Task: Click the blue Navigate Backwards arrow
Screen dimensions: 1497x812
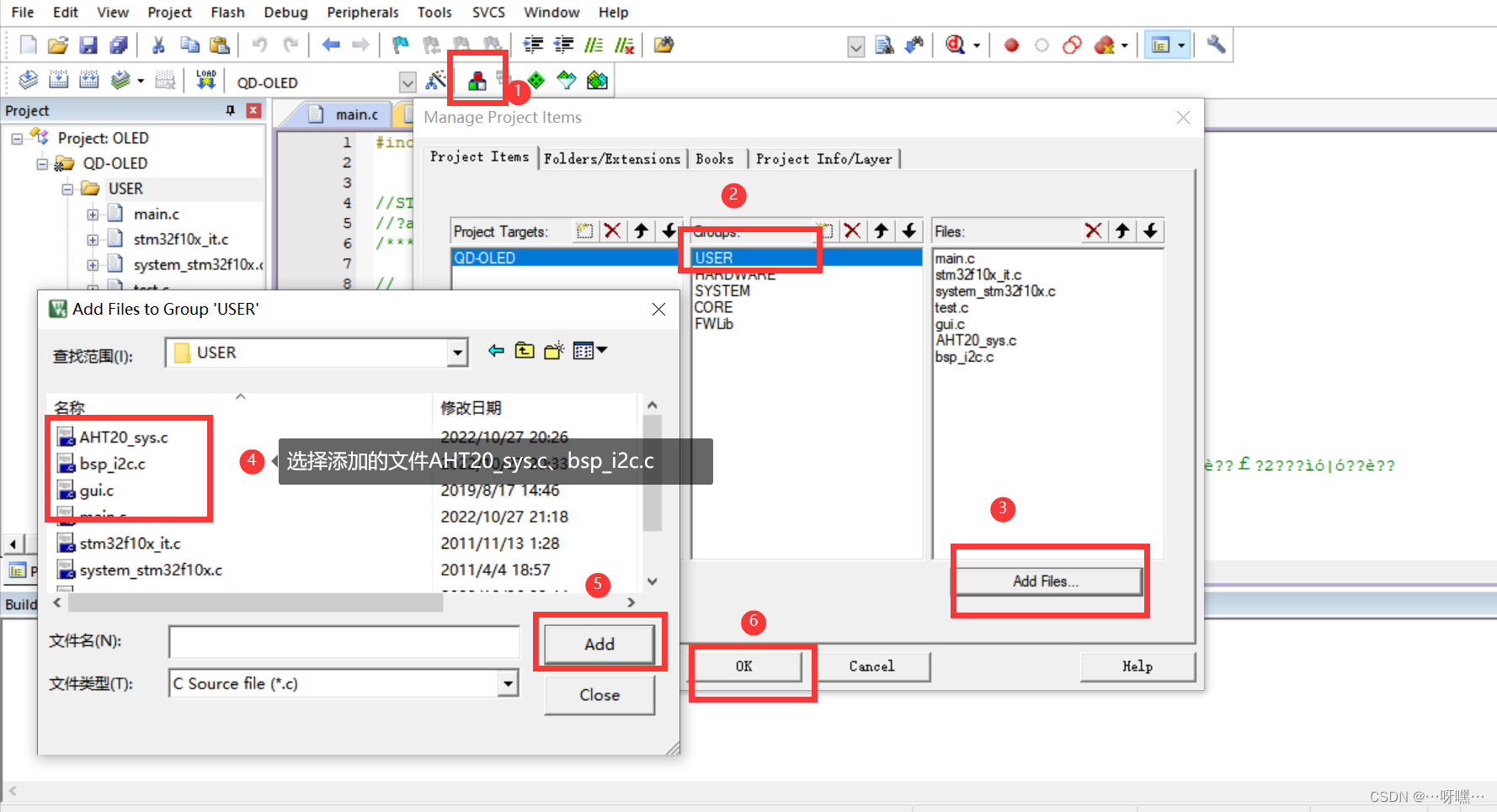Action: tap(331, 45)
